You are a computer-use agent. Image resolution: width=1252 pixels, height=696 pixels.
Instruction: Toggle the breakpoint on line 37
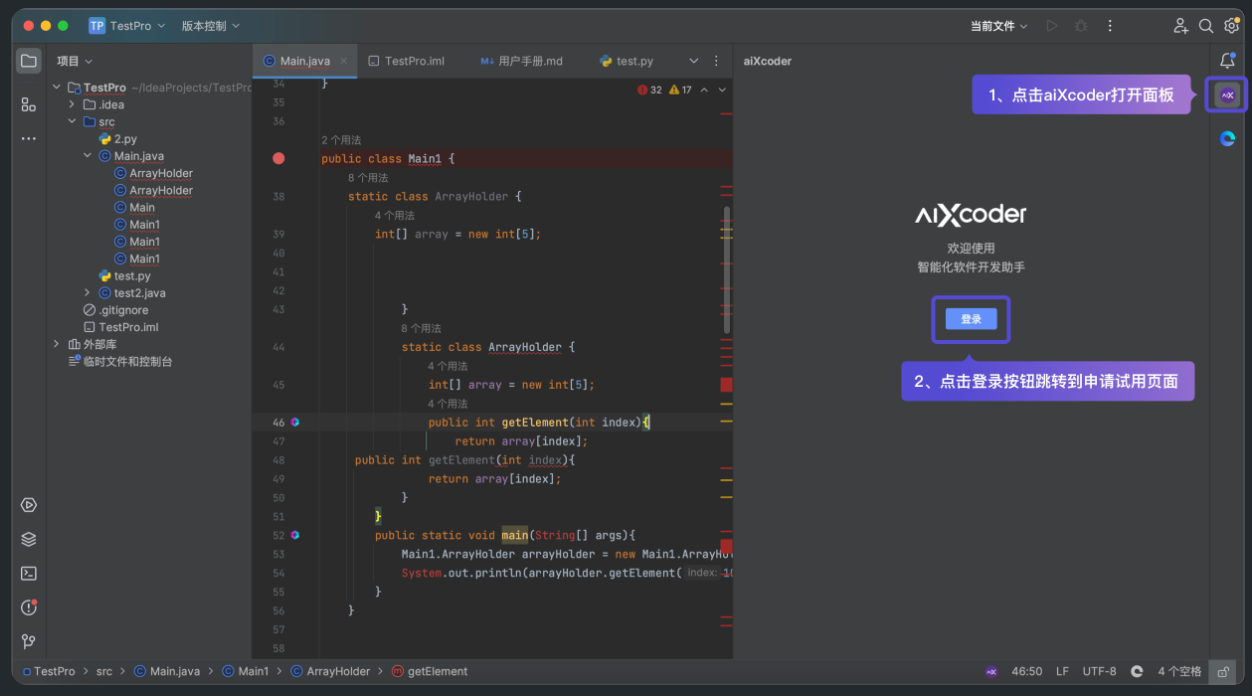[280, 157]
